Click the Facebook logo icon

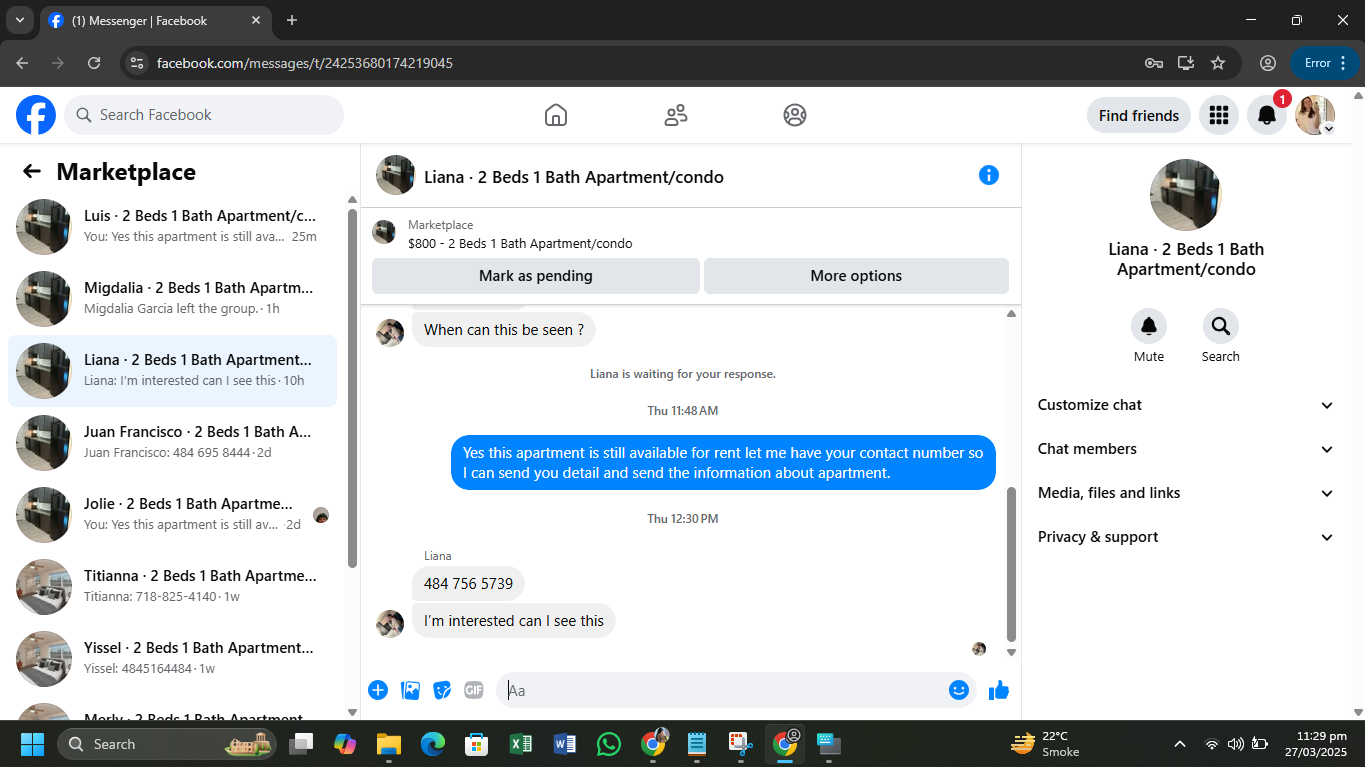tap(36, 115)
